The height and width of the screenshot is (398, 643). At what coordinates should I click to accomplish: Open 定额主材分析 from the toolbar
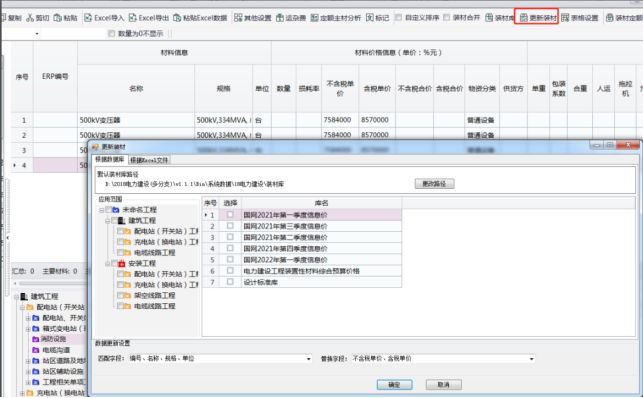(336, 18)
